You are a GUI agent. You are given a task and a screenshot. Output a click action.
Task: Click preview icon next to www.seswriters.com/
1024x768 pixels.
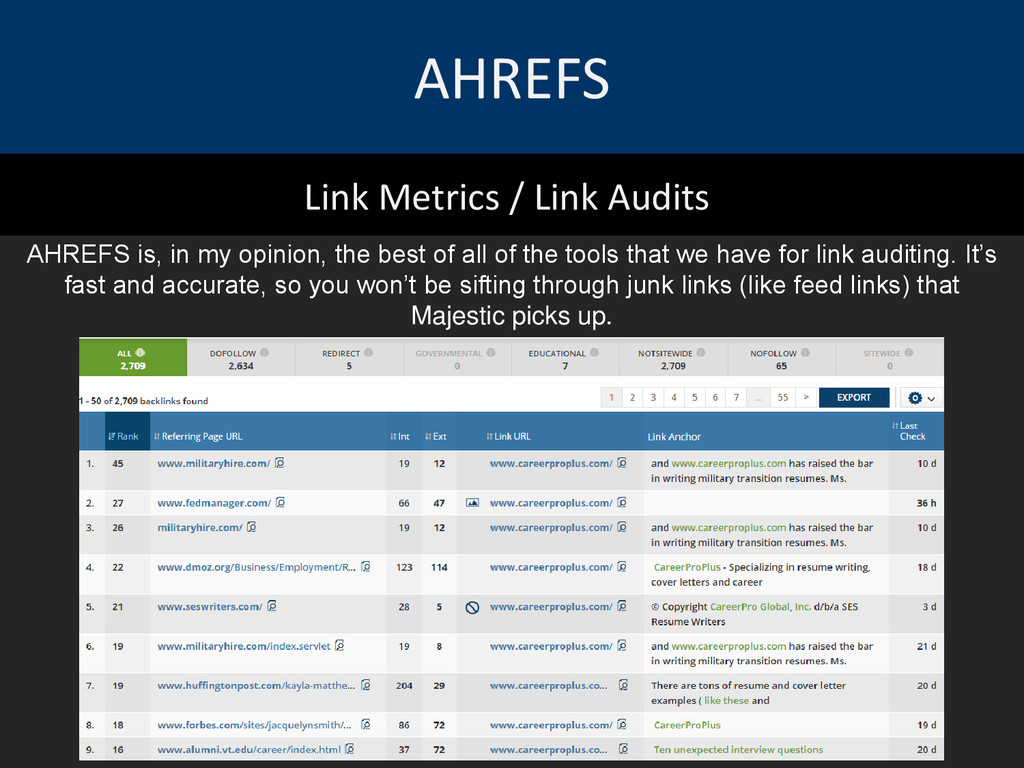pyautogui.click(x=272, y=606)
